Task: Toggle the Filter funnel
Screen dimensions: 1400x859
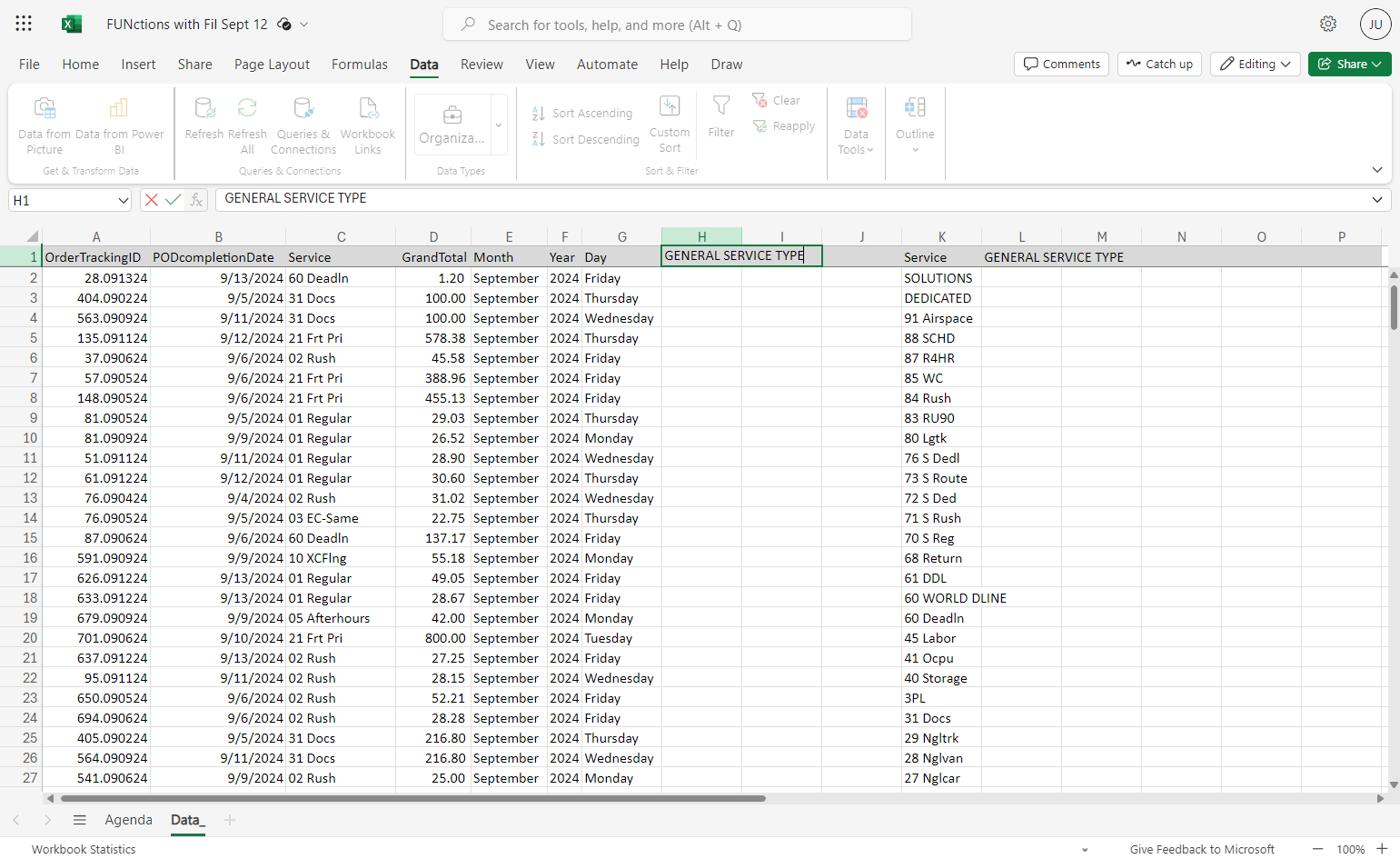Action: pos(721,116)
